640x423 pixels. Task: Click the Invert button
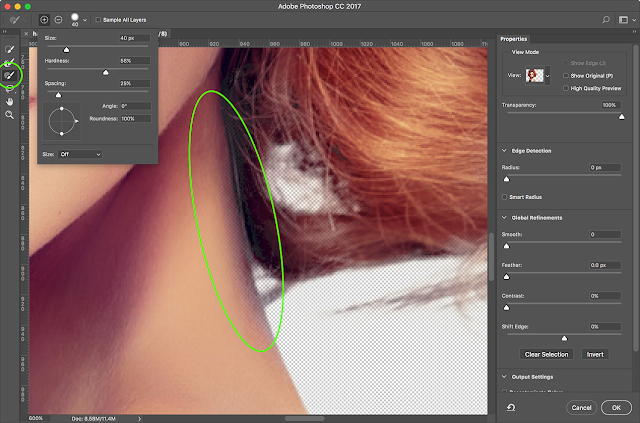click(x=595, y=354)
